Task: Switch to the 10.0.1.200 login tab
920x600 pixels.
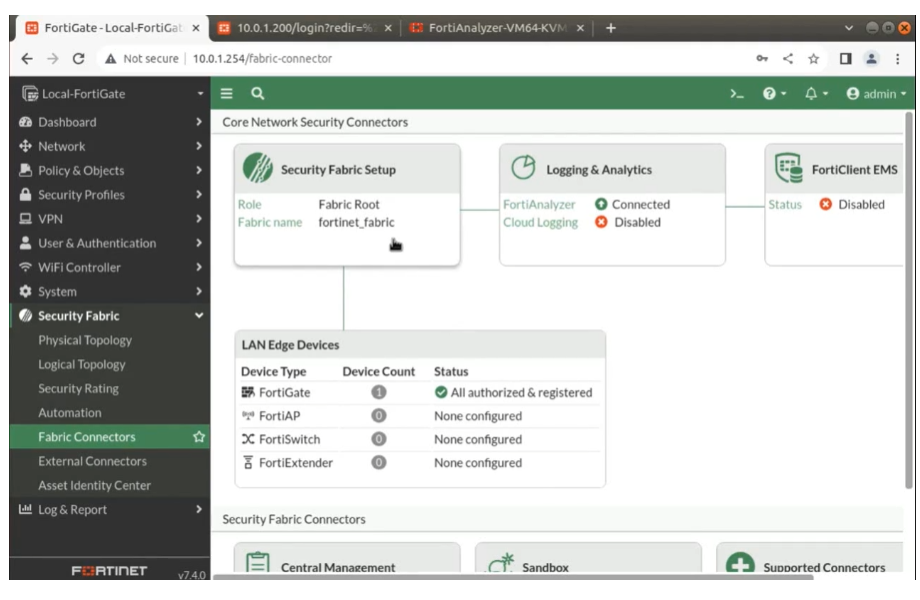Action: [304, 28]
